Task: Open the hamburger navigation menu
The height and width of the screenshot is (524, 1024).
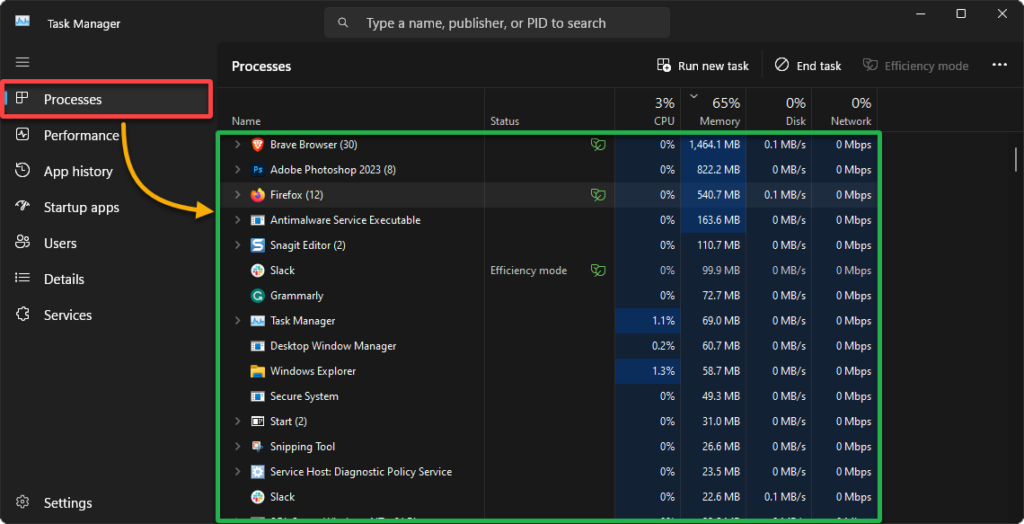Action: pos(23,62)
